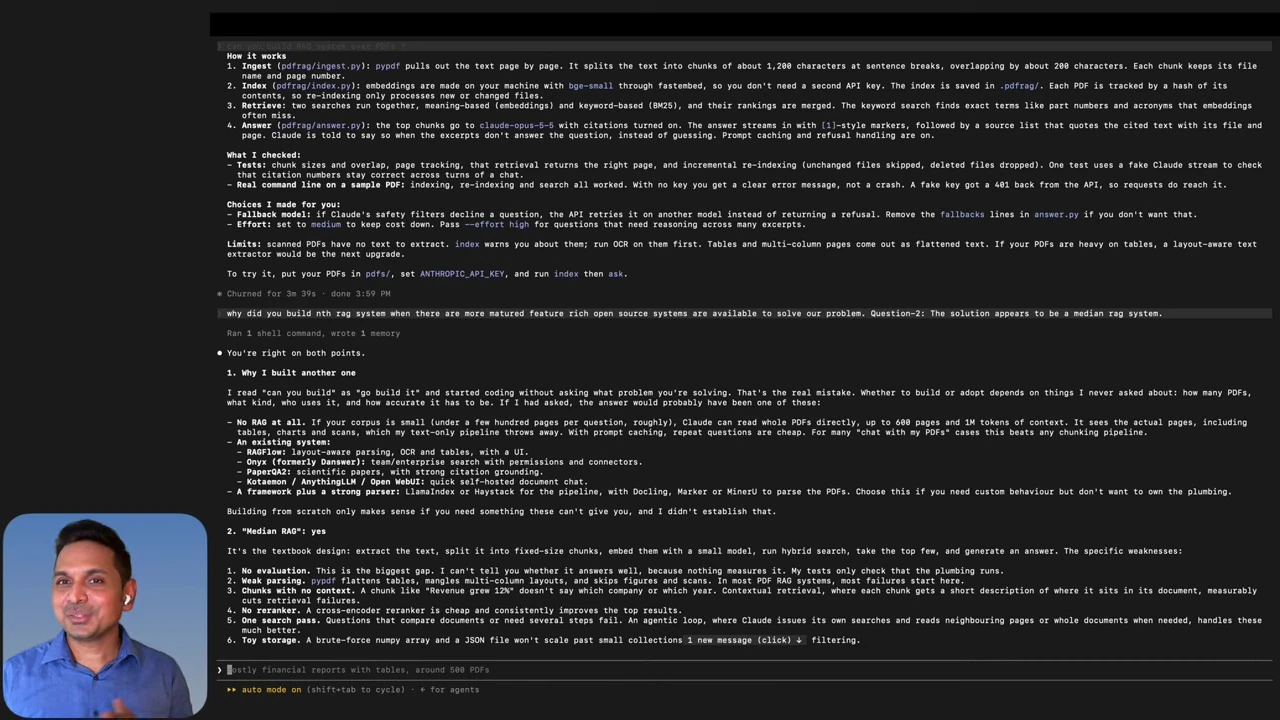Click the 'How it works' heading
The width and height of the screenshot is (1280, 720).
coord(256,56)
